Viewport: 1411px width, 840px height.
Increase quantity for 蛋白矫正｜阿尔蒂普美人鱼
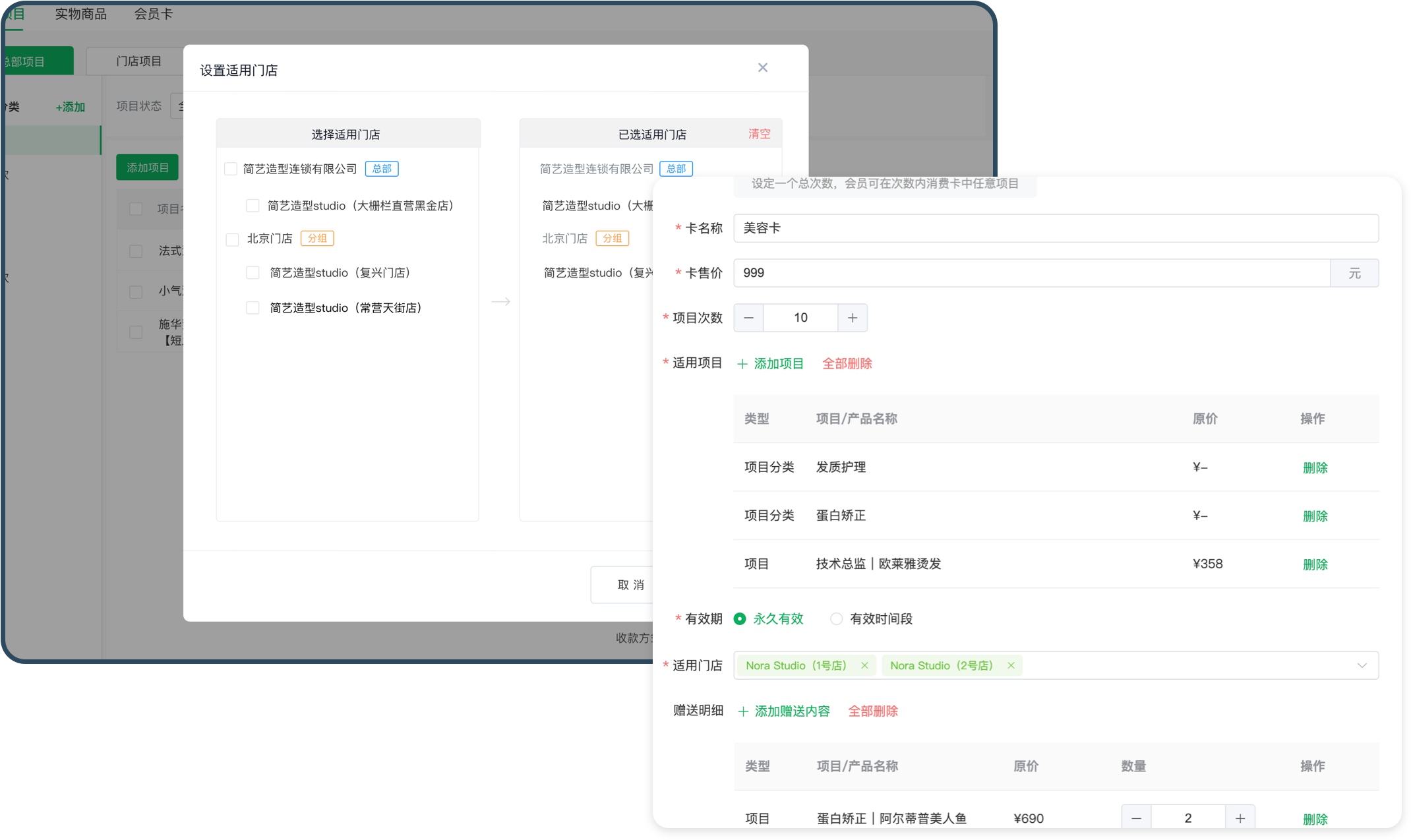(1240, 818)
